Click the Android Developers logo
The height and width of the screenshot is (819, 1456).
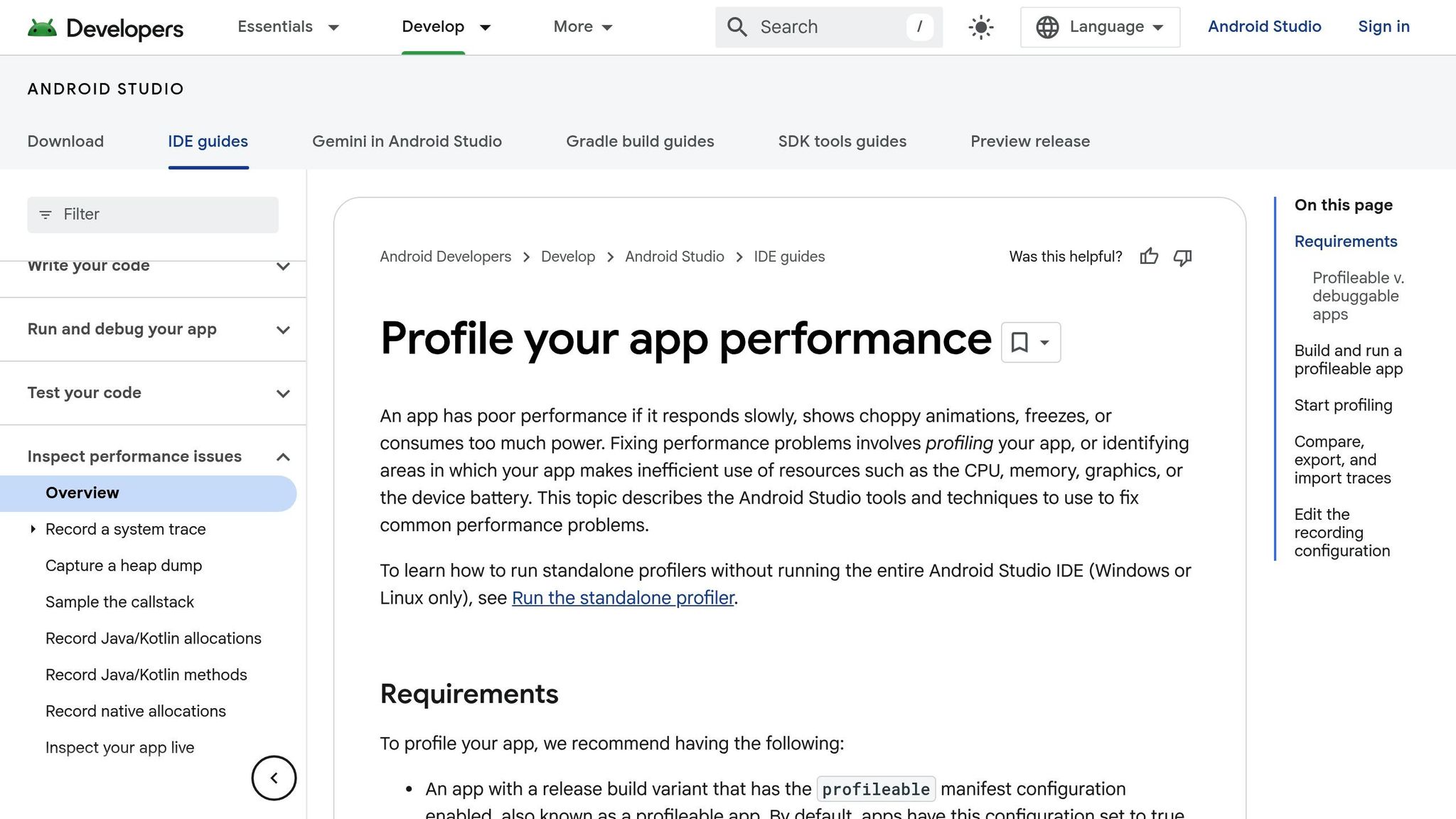coord(105,28)
